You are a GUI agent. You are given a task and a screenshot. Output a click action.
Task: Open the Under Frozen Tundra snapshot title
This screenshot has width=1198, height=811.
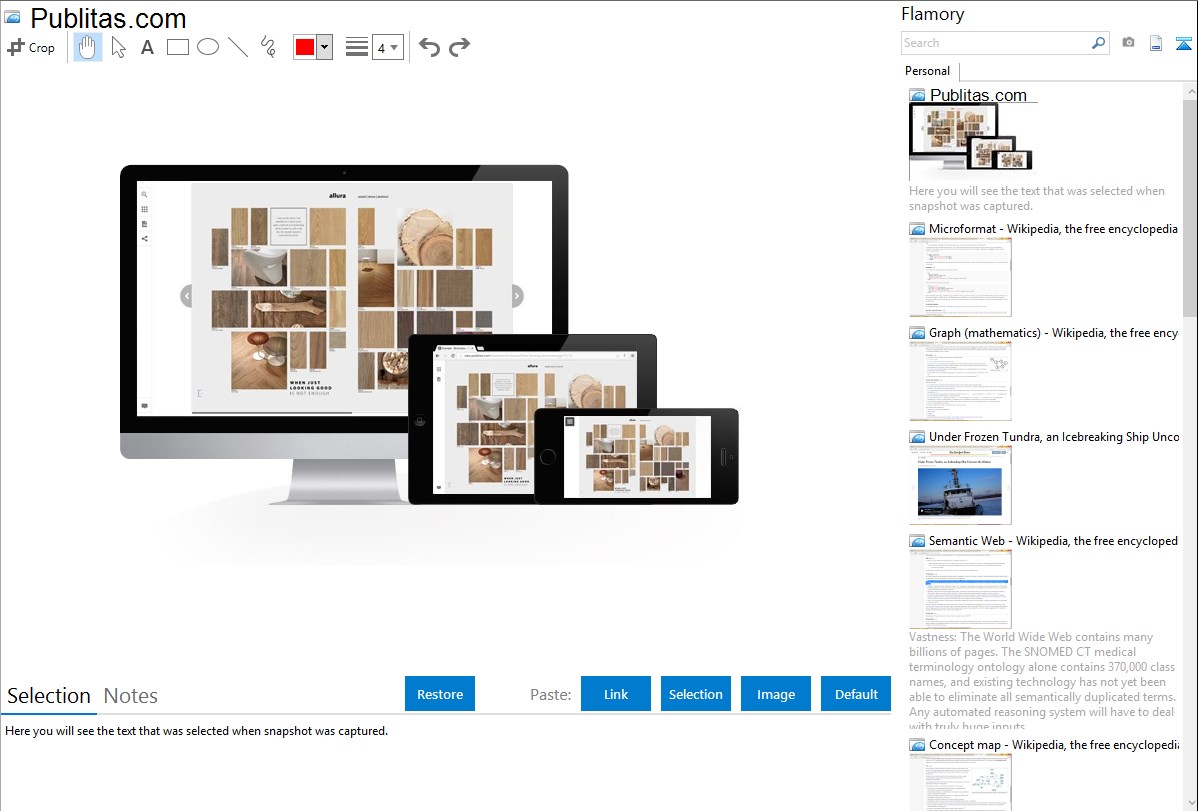tap(1054, 437)
